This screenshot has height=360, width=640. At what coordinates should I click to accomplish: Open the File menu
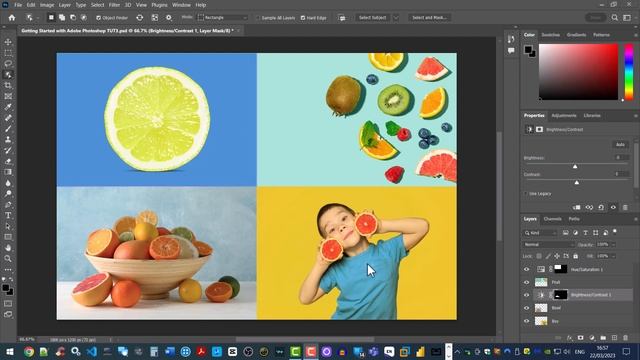coord(18,5)
